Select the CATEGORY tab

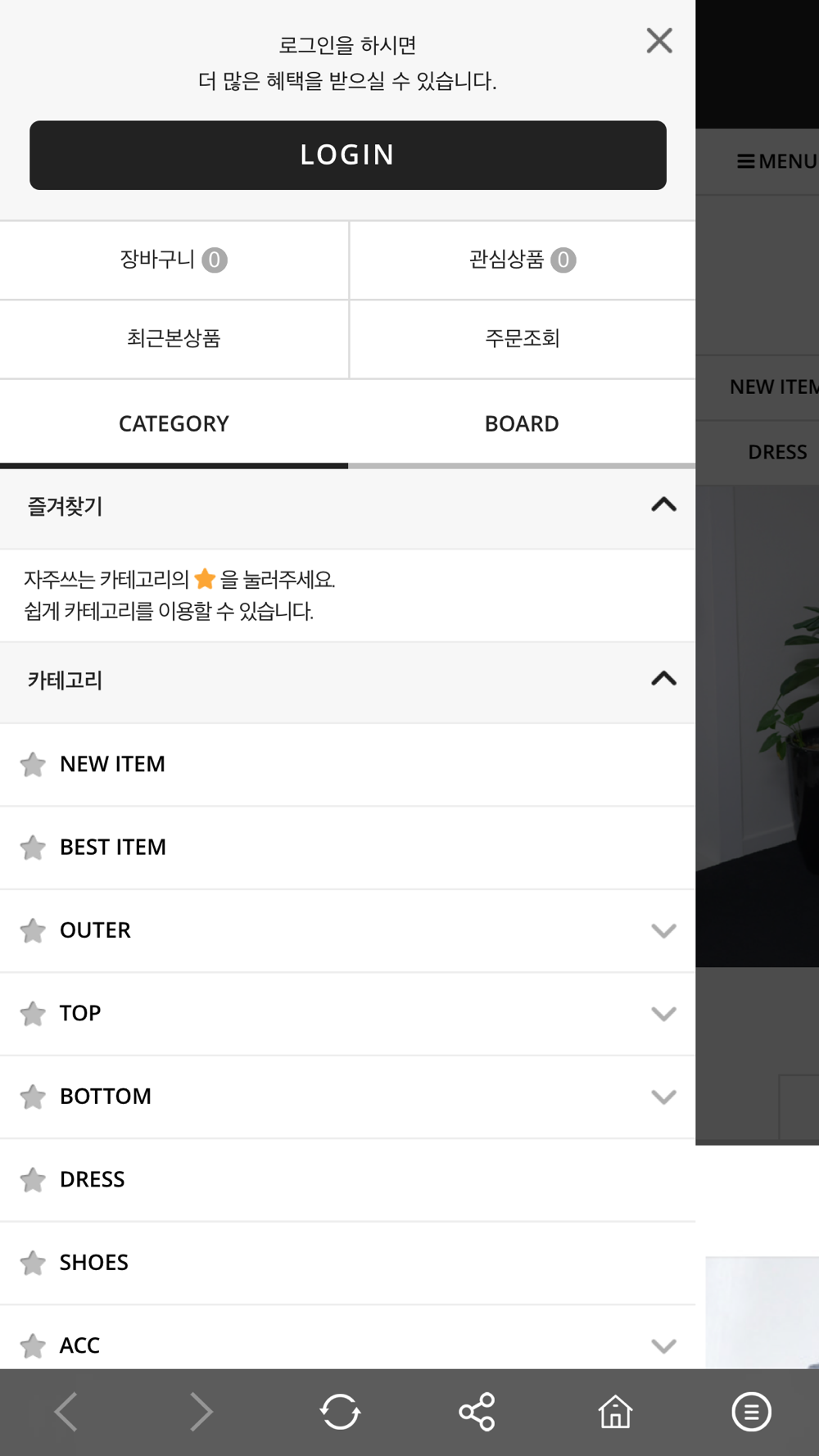(x=174, y=424)
